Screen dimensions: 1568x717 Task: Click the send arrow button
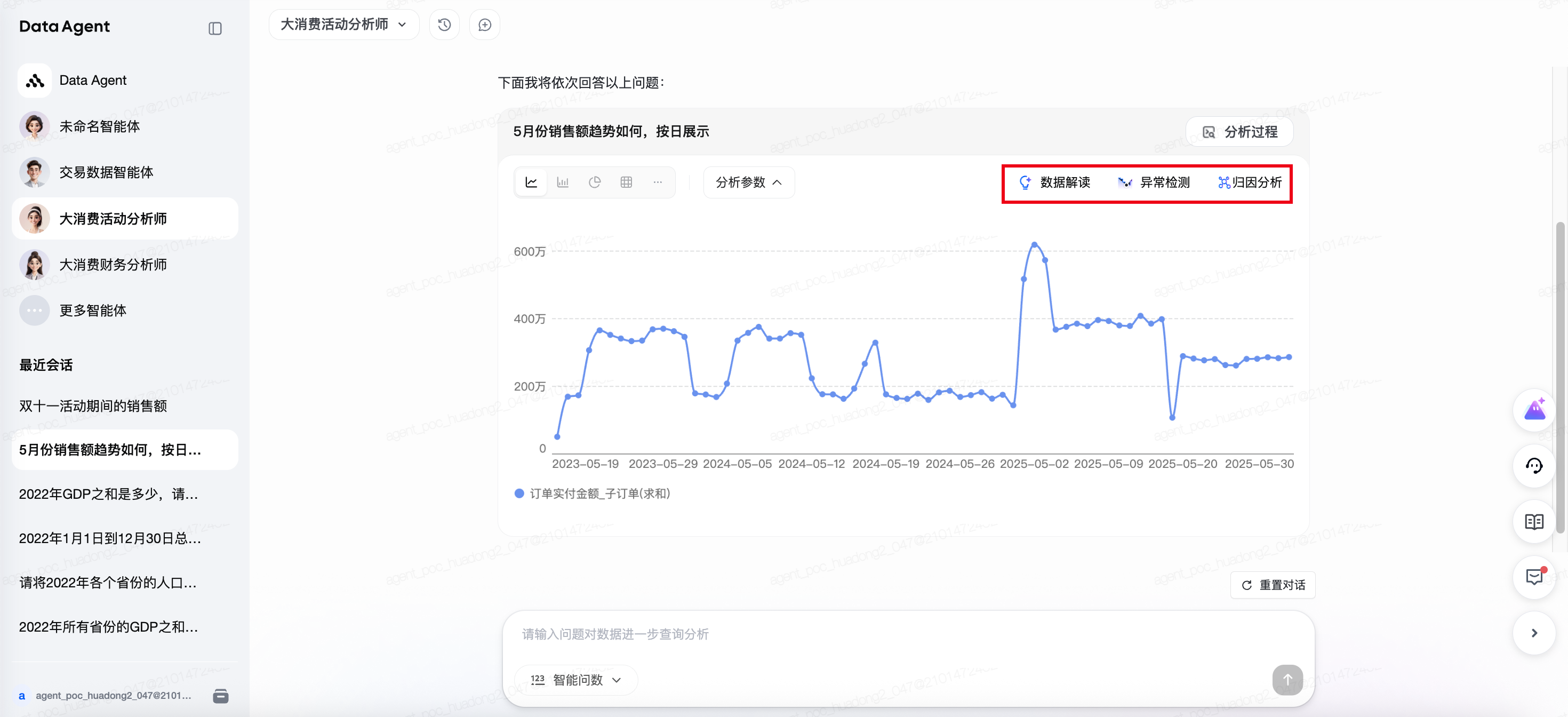coord(1287,679)
